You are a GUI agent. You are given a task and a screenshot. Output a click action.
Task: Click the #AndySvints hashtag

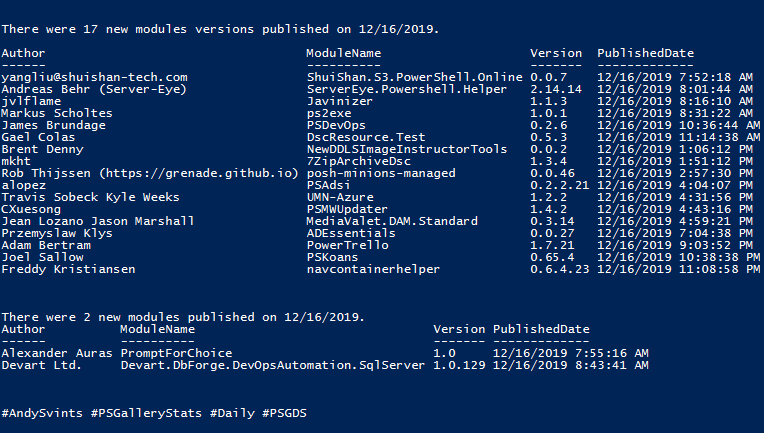(42, 413)
